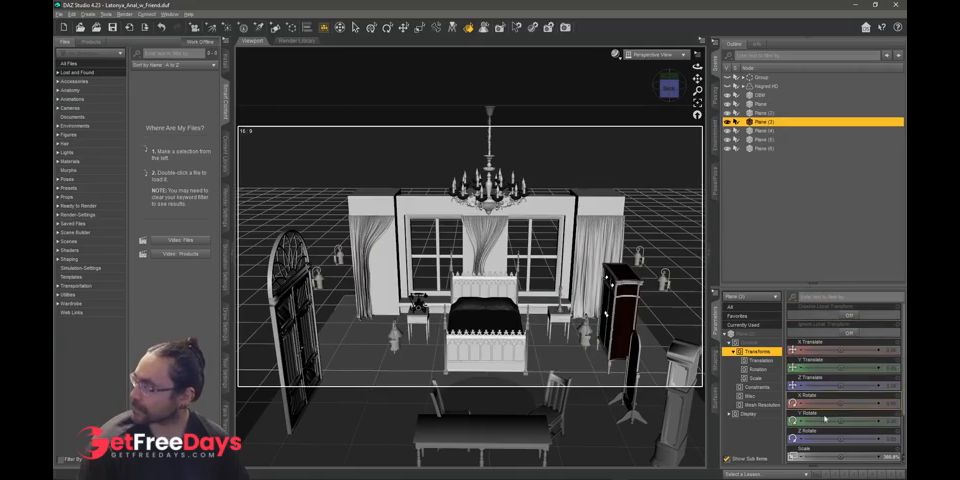Click the Save floppy disk icon
The height and width of the screenshot is (480, 960).
click(x=113, y=28)
